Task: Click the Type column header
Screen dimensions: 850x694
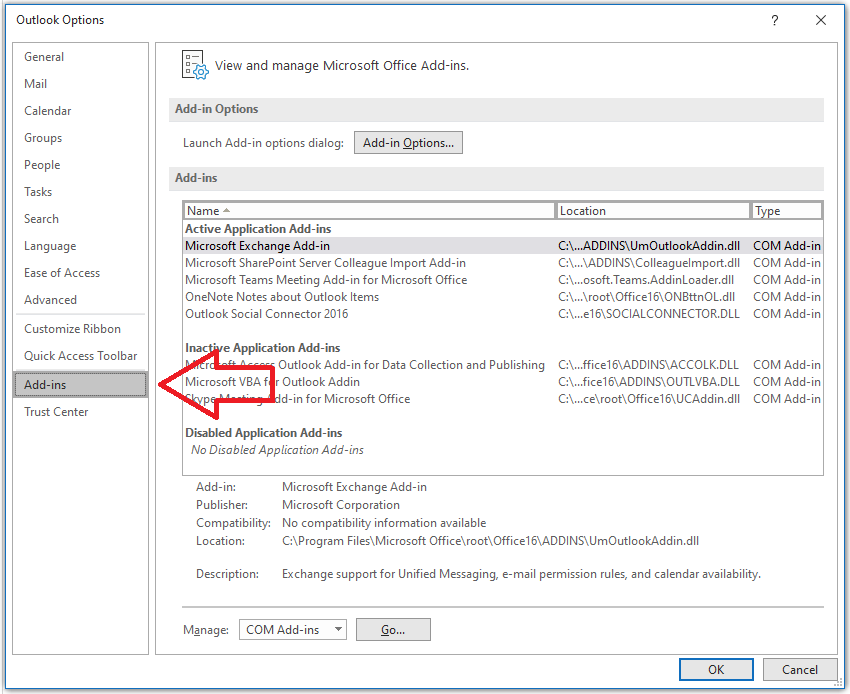Action: click(x=786, y=211)
